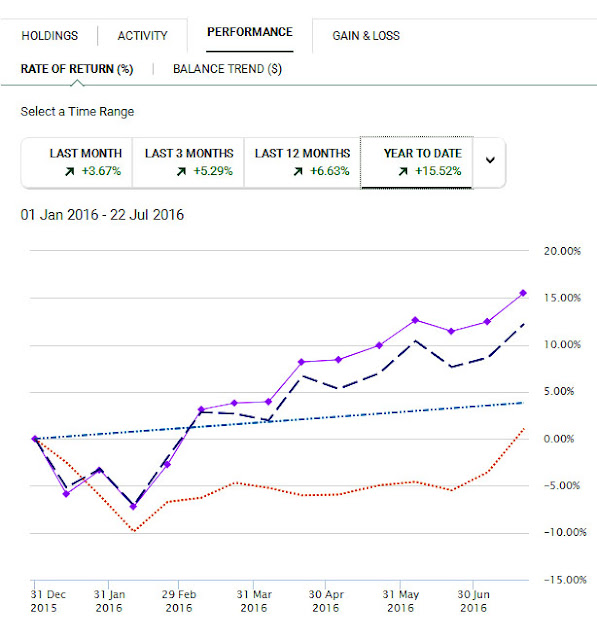Show Rate of Return (%) view
Viewport: 597px width, 640px height.
(77, 69)
